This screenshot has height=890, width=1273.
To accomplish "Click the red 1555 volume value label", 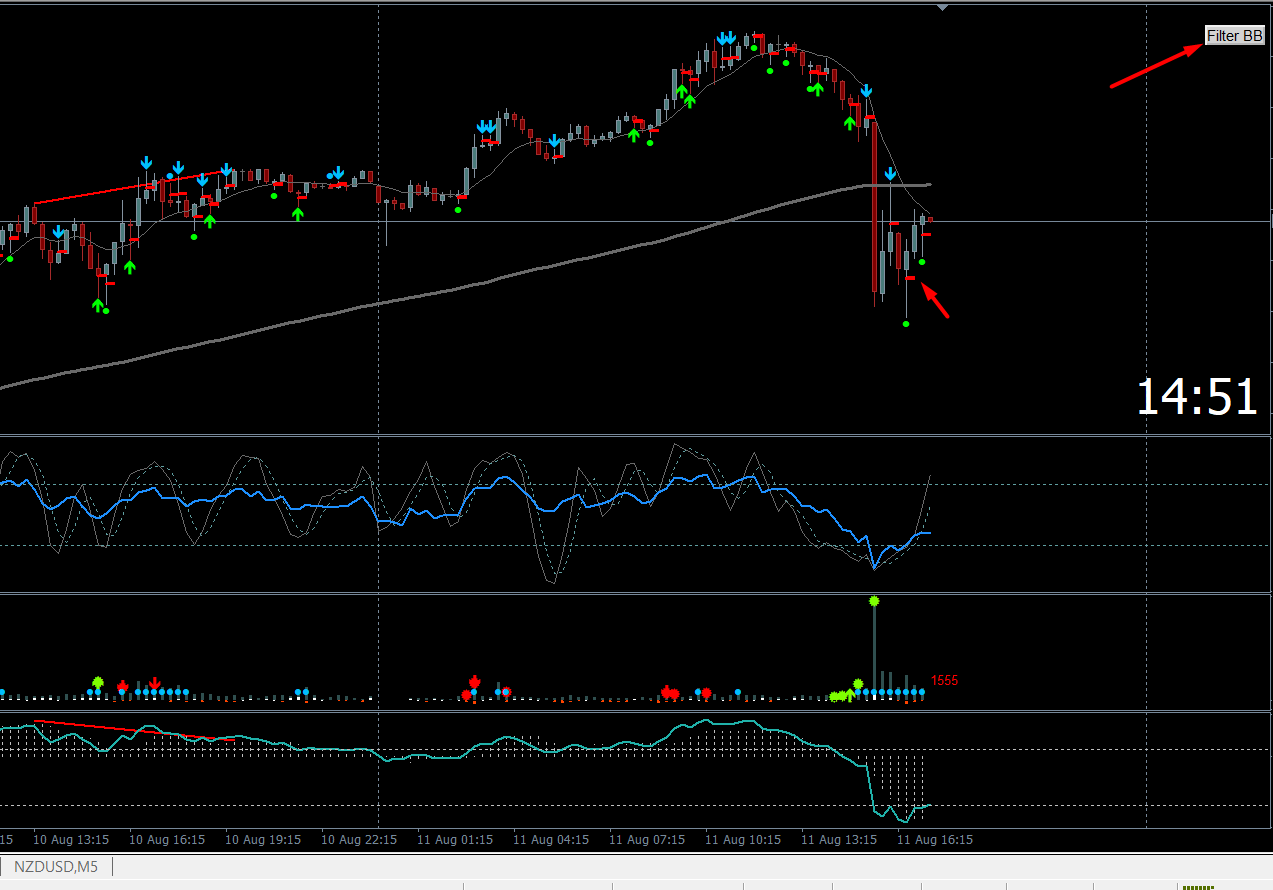I will 944,681.
